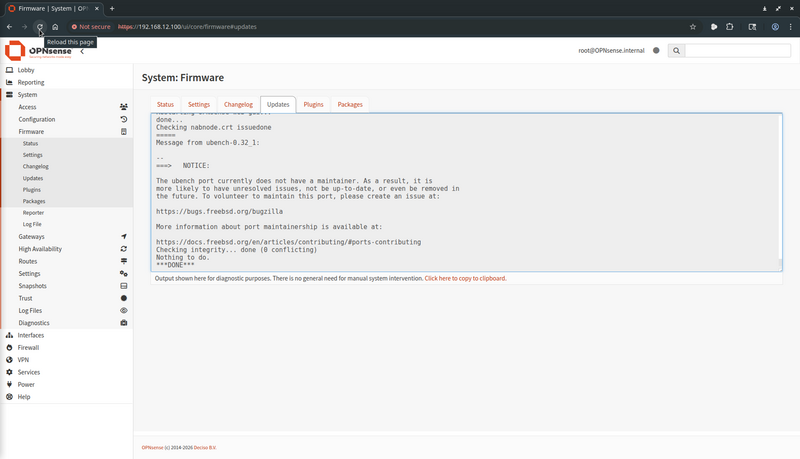Screen dimensions: 800x459
Task: Click the Snapshots icon
Action: 123,286
